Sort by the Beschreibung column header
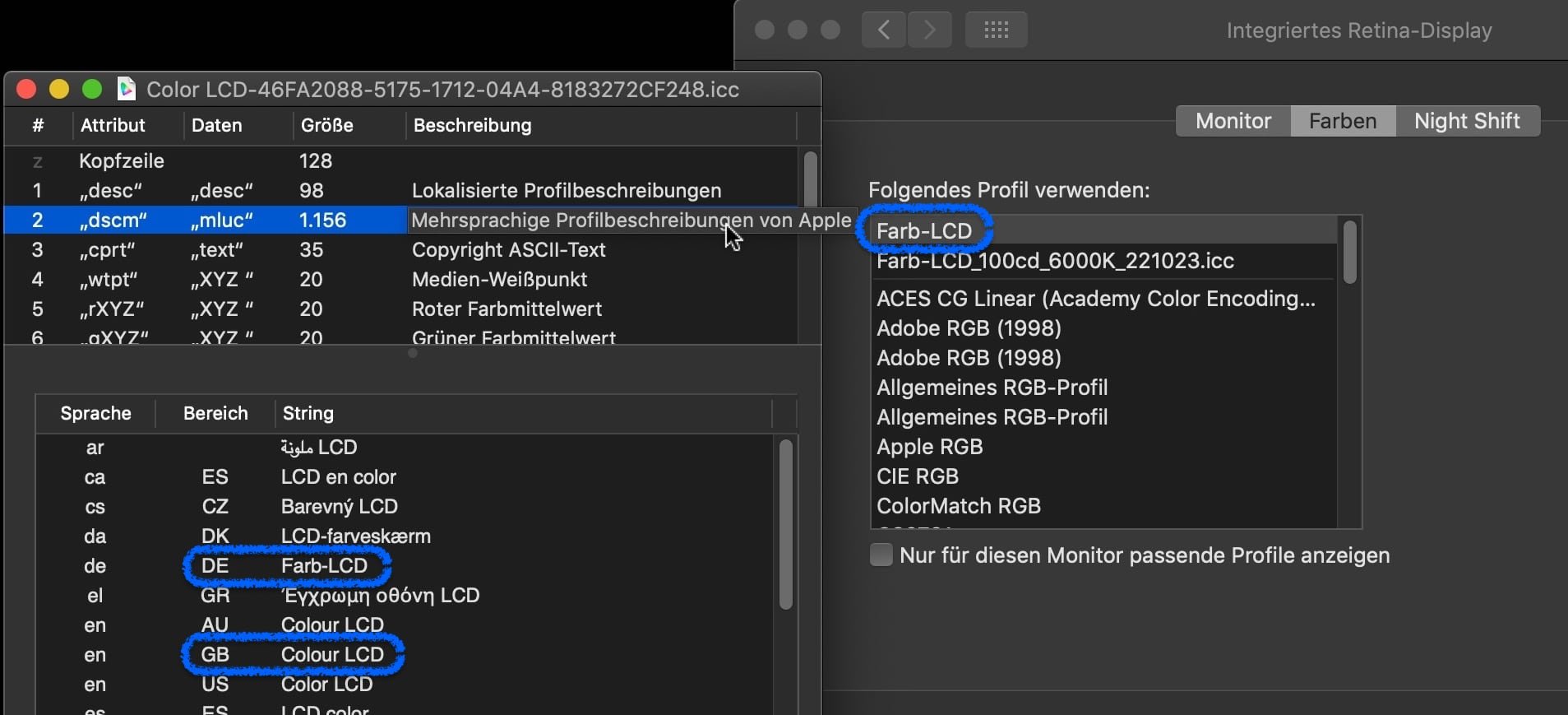 [x=601, y=125]
